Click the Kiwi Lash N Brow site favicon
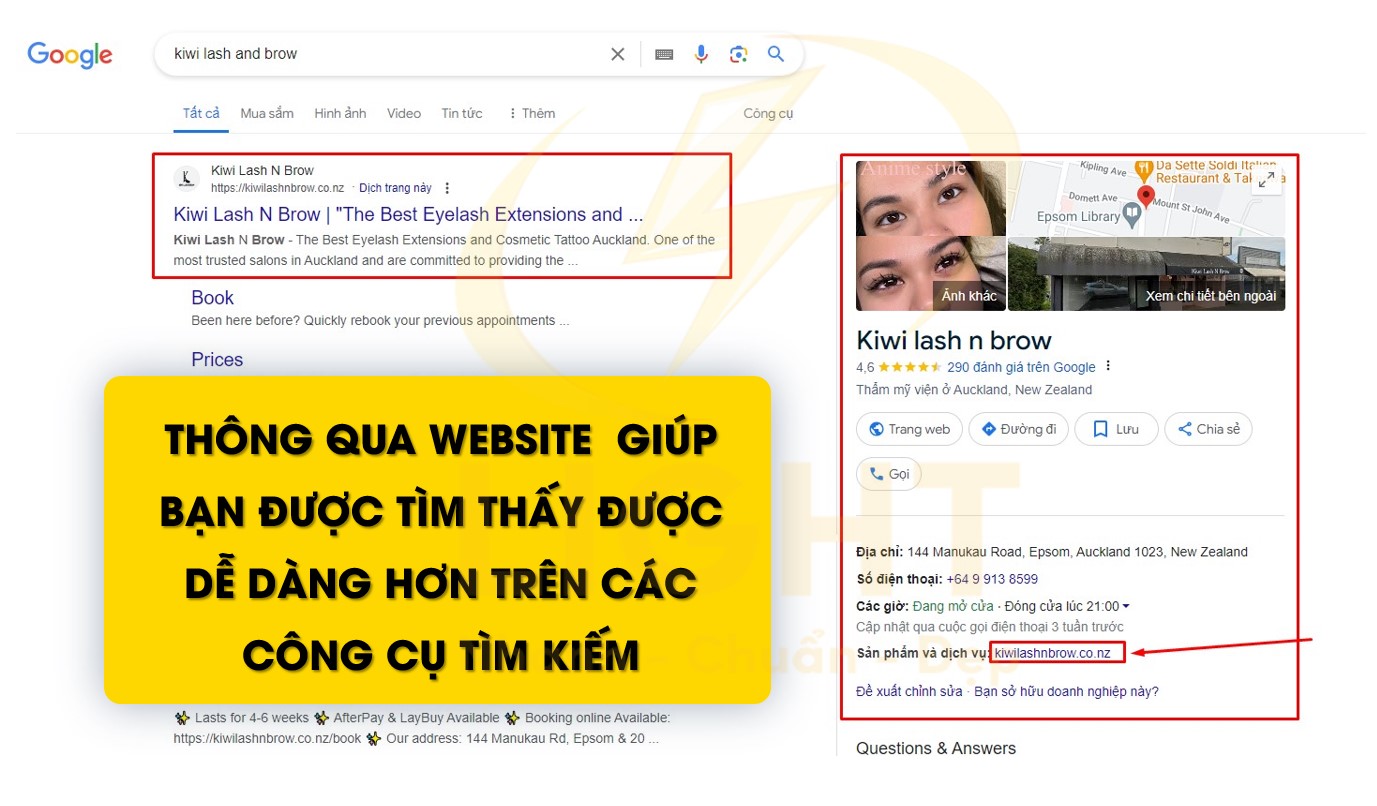The width and height of the screenshot is (1377, 806). tap(186, 178)
